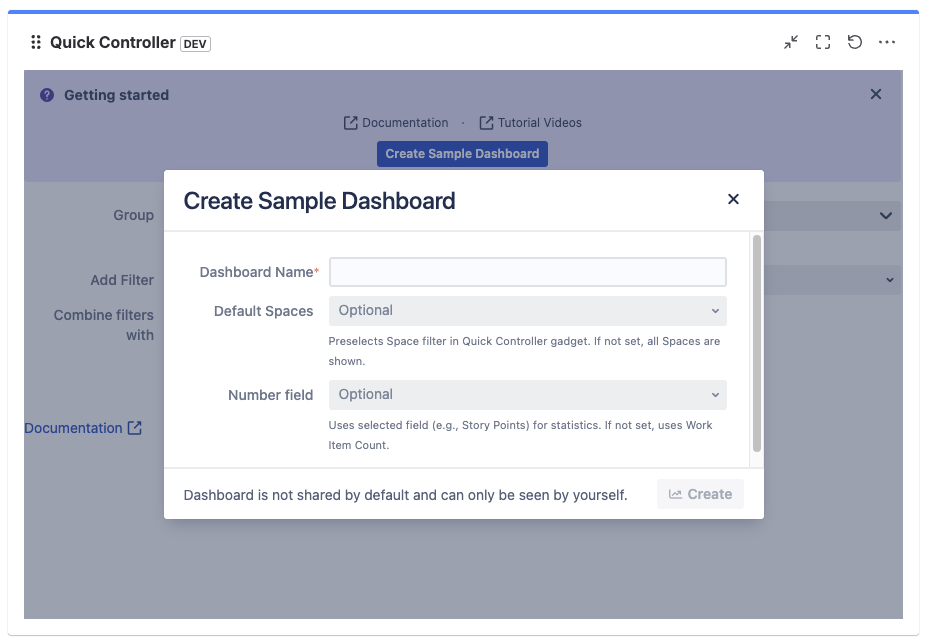Viewport: 926px width, 642px height.
Task: Open the more options (...) menu
Action: click(887, 42)
